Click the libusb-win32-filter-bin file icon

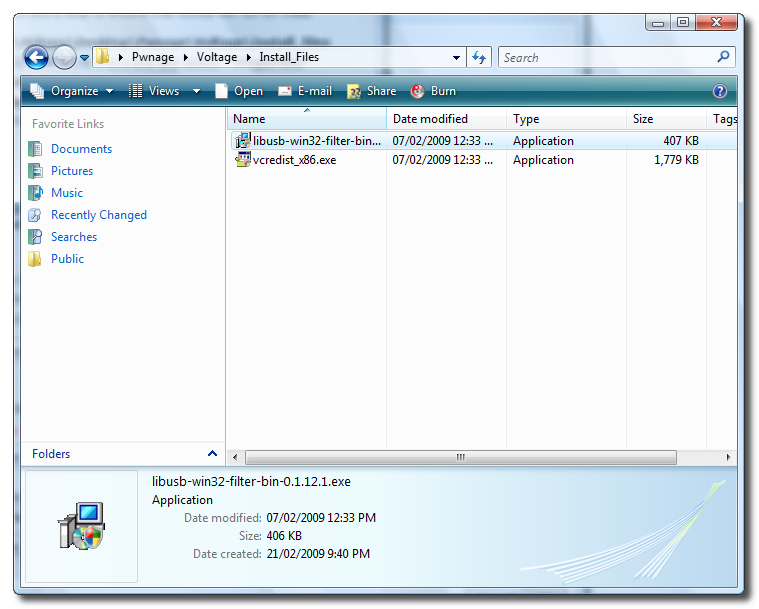242,141
